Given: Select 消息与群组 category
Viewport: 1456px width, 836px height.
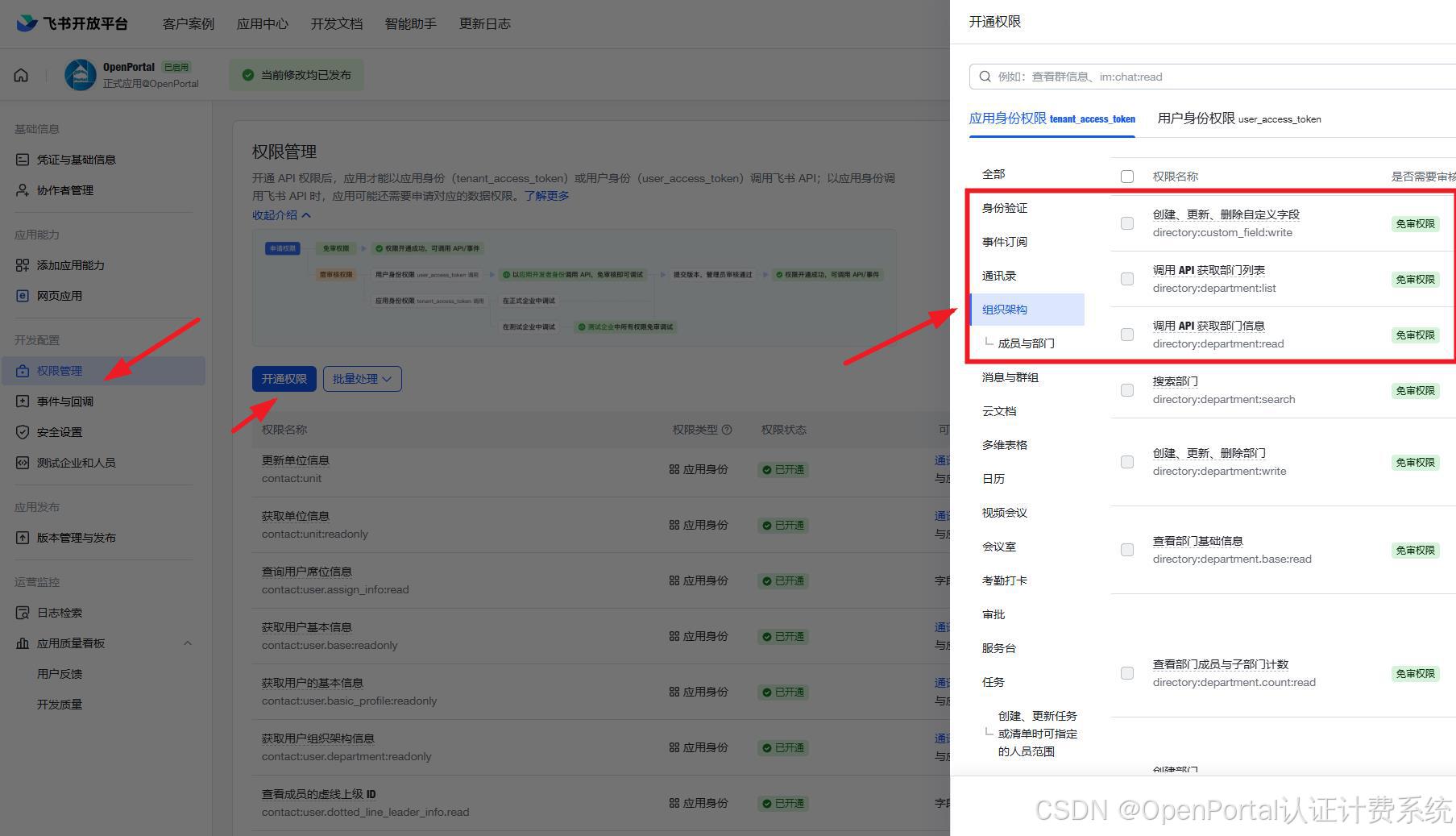Looking at the screenshot, I should (1010, 377).
